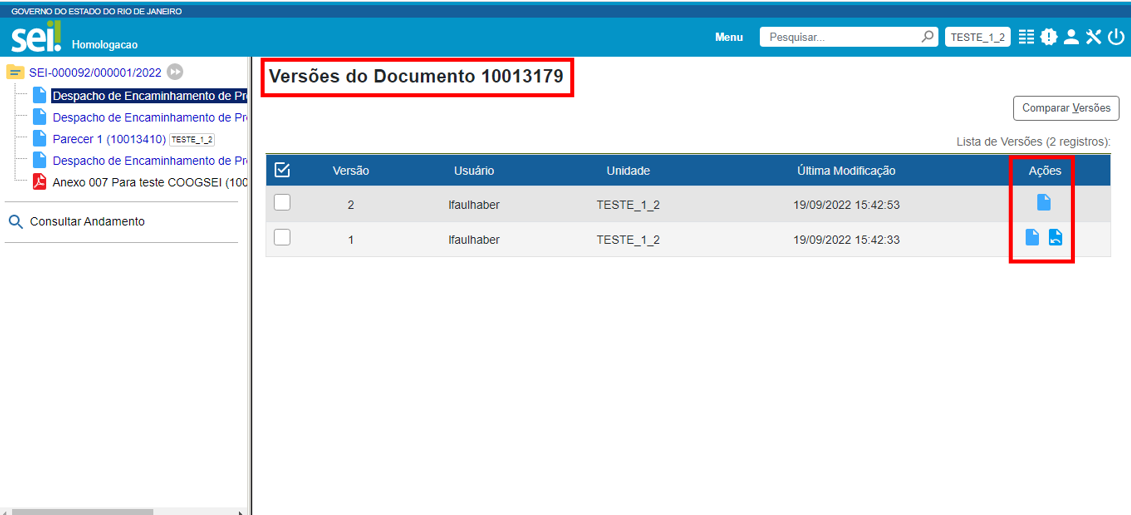
Task: Click the news alert badge icon
Action: (x=1048, y=37)
